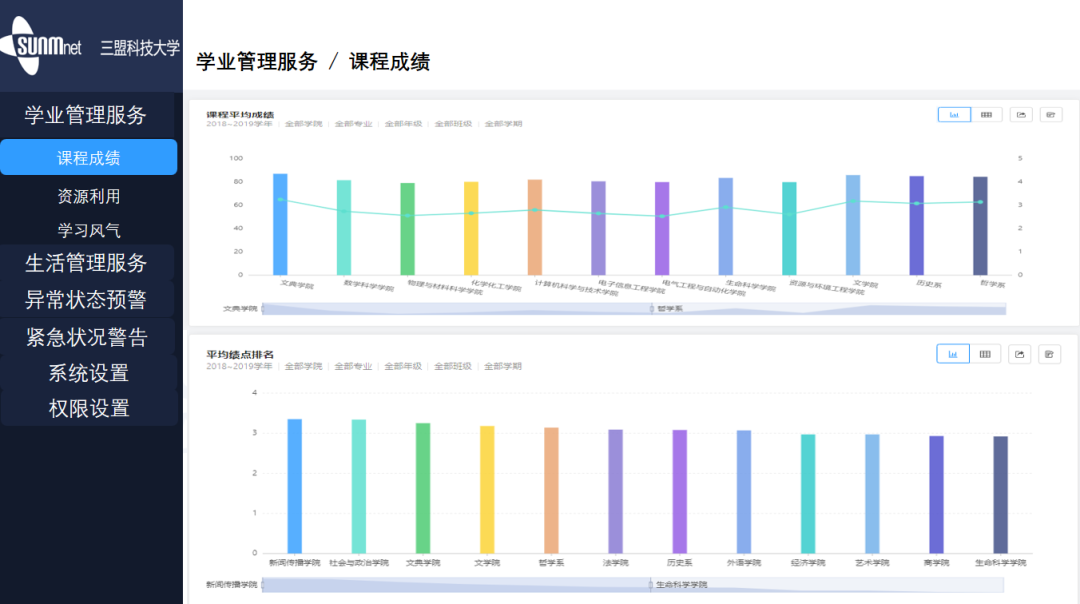Image resolution: width=1080 pixels, height=604 pixels.
Task: Open the export icon on 课程平均成绩 panel
Action: pos(1019,114)
